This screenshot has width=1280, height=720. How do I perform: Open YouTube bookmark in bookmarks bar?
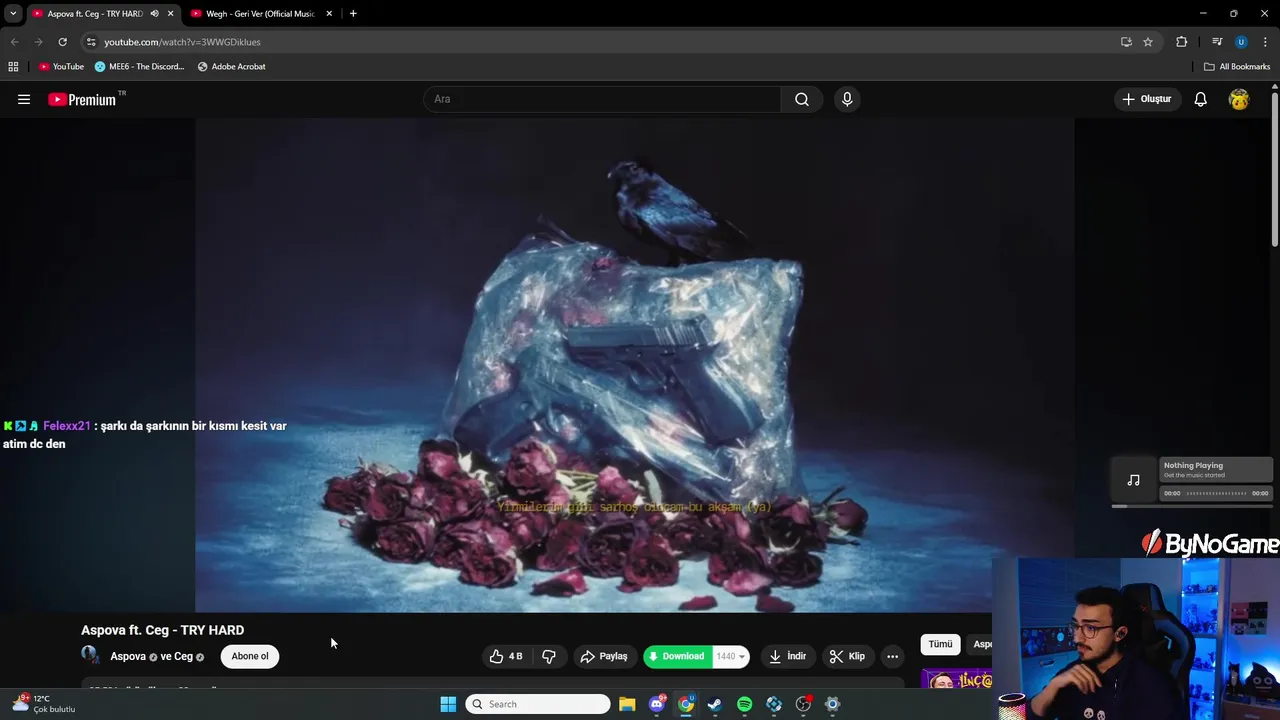point(61,67)
